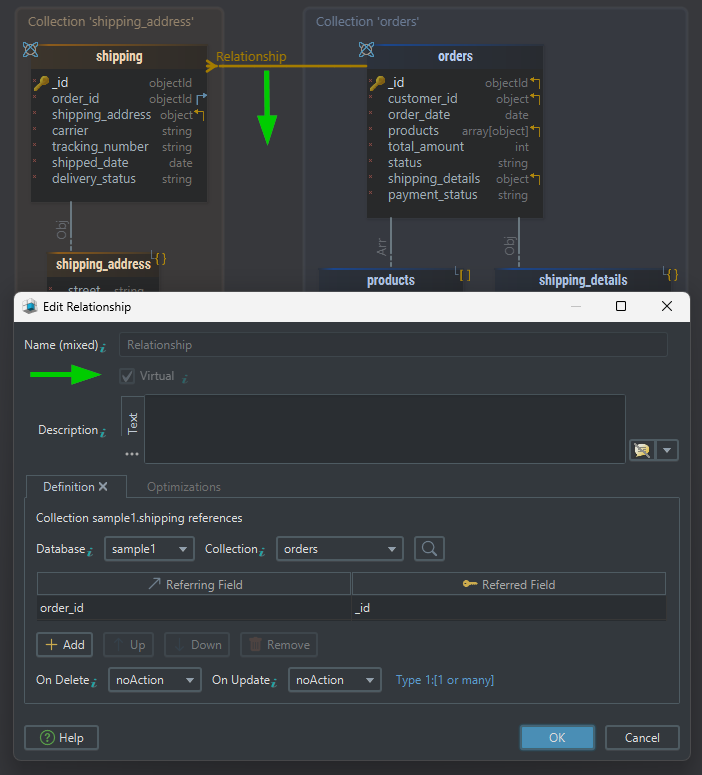Click the Description info icon
The image size is (702, 775).
point(103,433)
